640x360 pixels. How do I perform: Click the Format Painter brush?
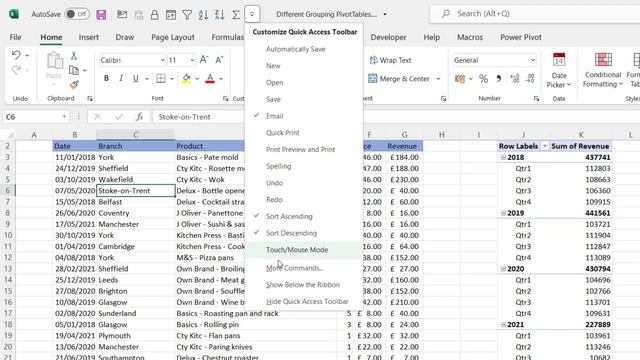coord(74,84)
